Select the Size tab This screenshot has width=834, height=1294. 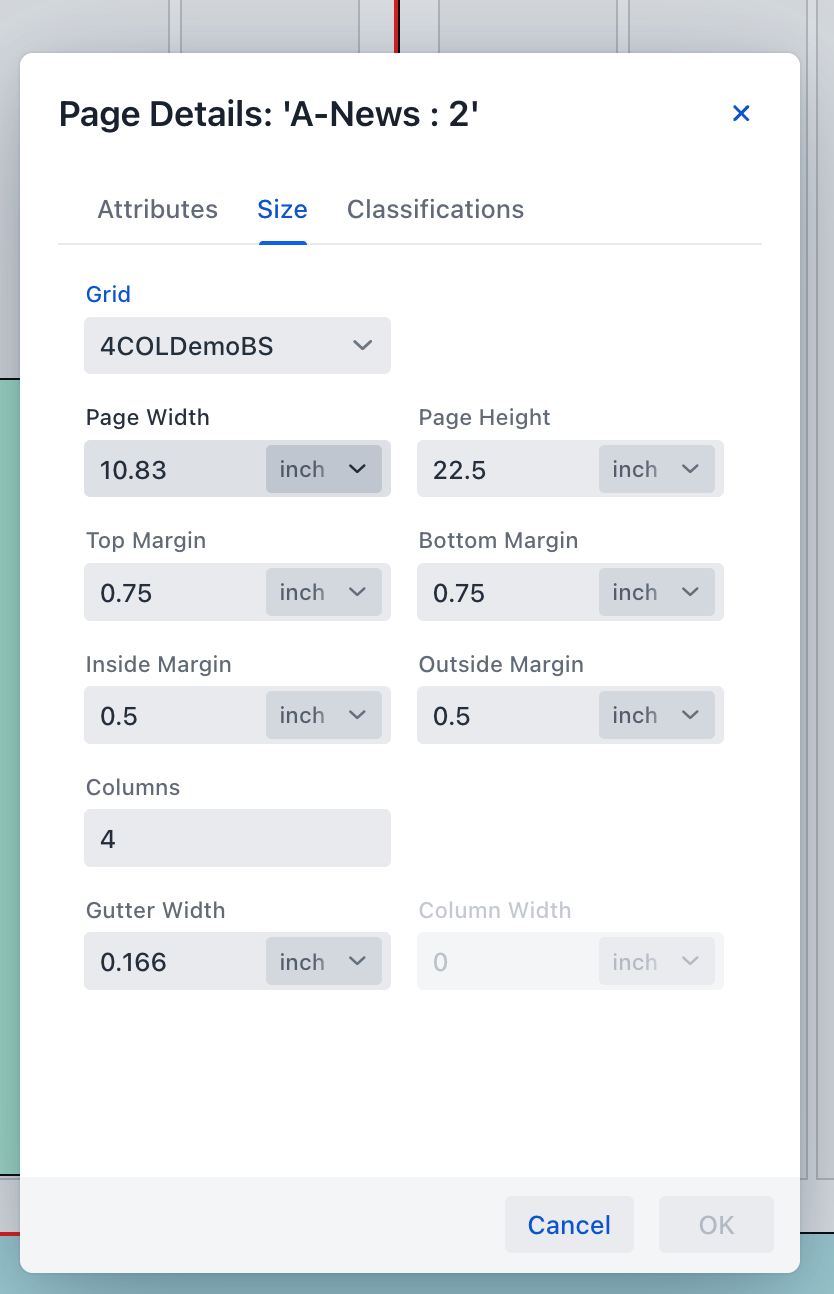pos(282,209)
